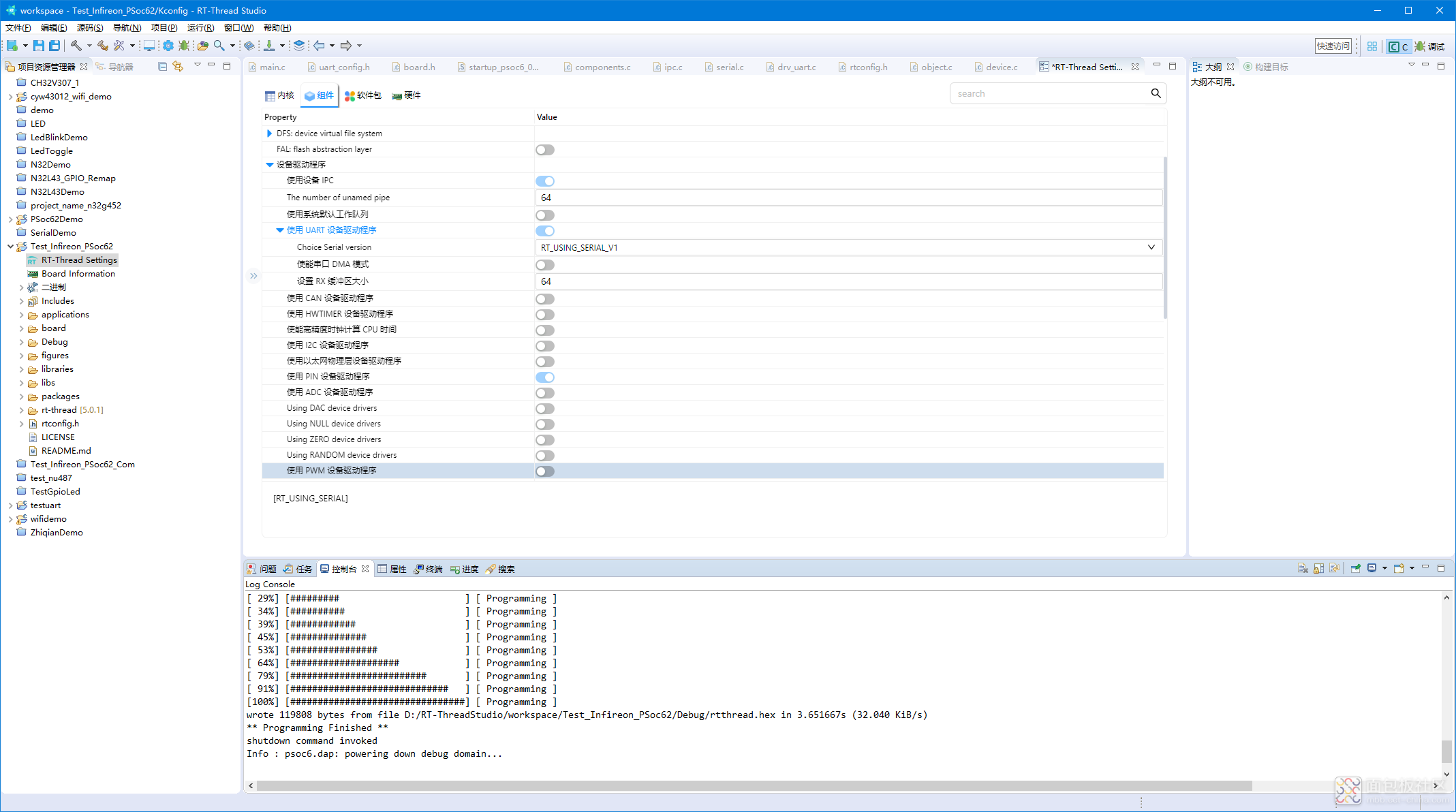The image size is (1456, 812).
Task: Enable 使用 I2C 设备驱动程序 switch
Action: 545,346
